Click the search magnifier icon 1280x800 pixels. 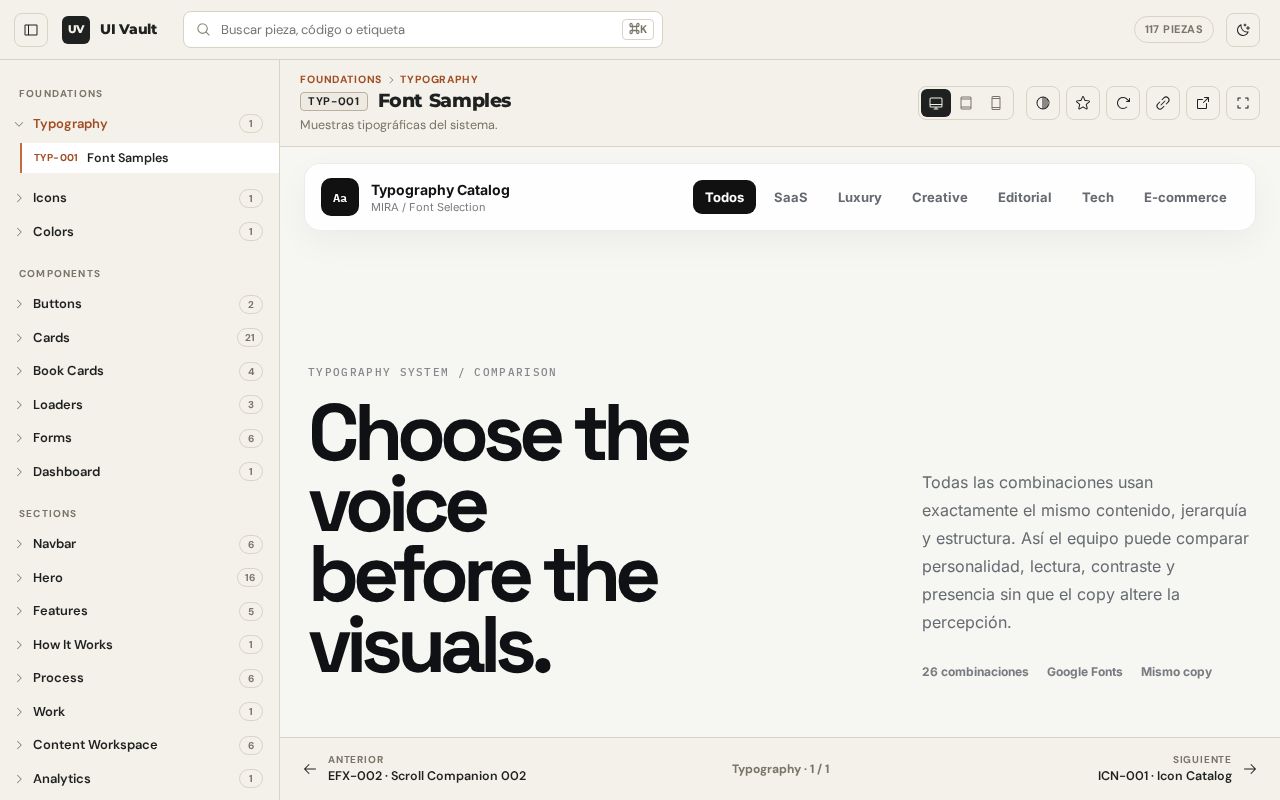(x=203, y=30)
